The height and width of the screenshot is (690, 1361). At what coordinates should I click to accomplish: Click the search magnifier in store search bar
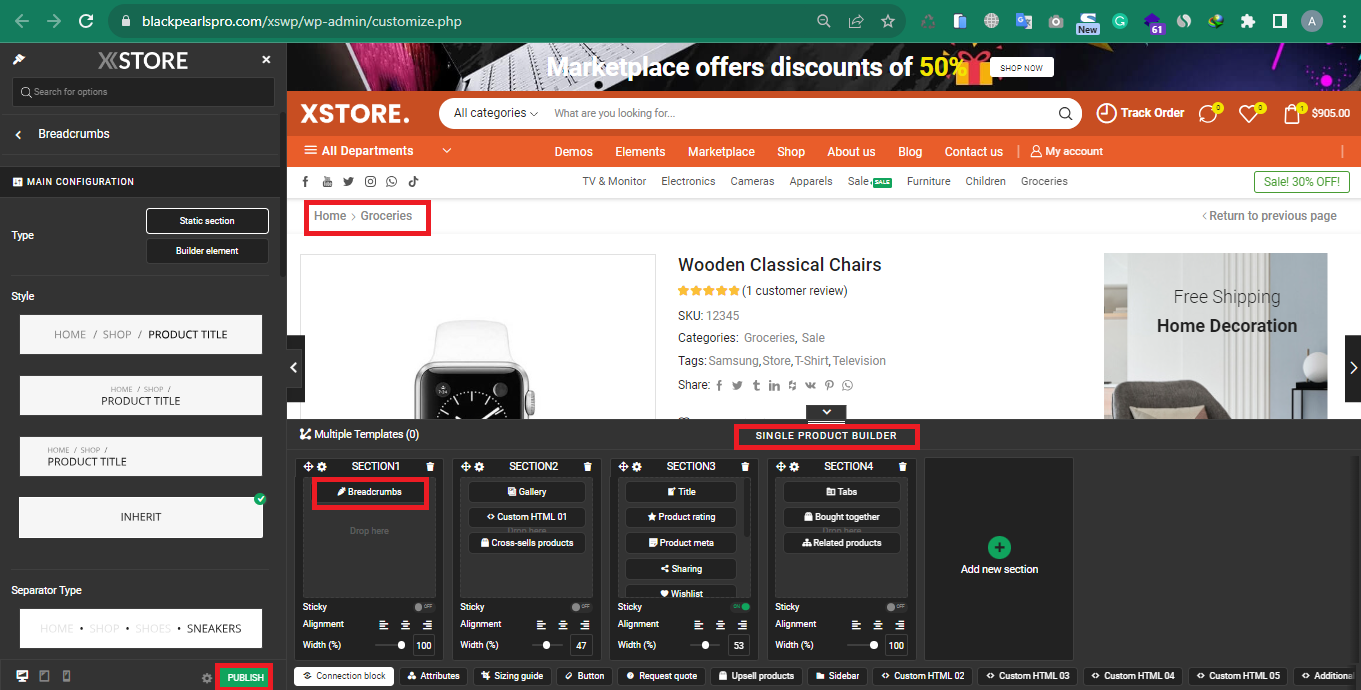click(x=1065, y=113)
